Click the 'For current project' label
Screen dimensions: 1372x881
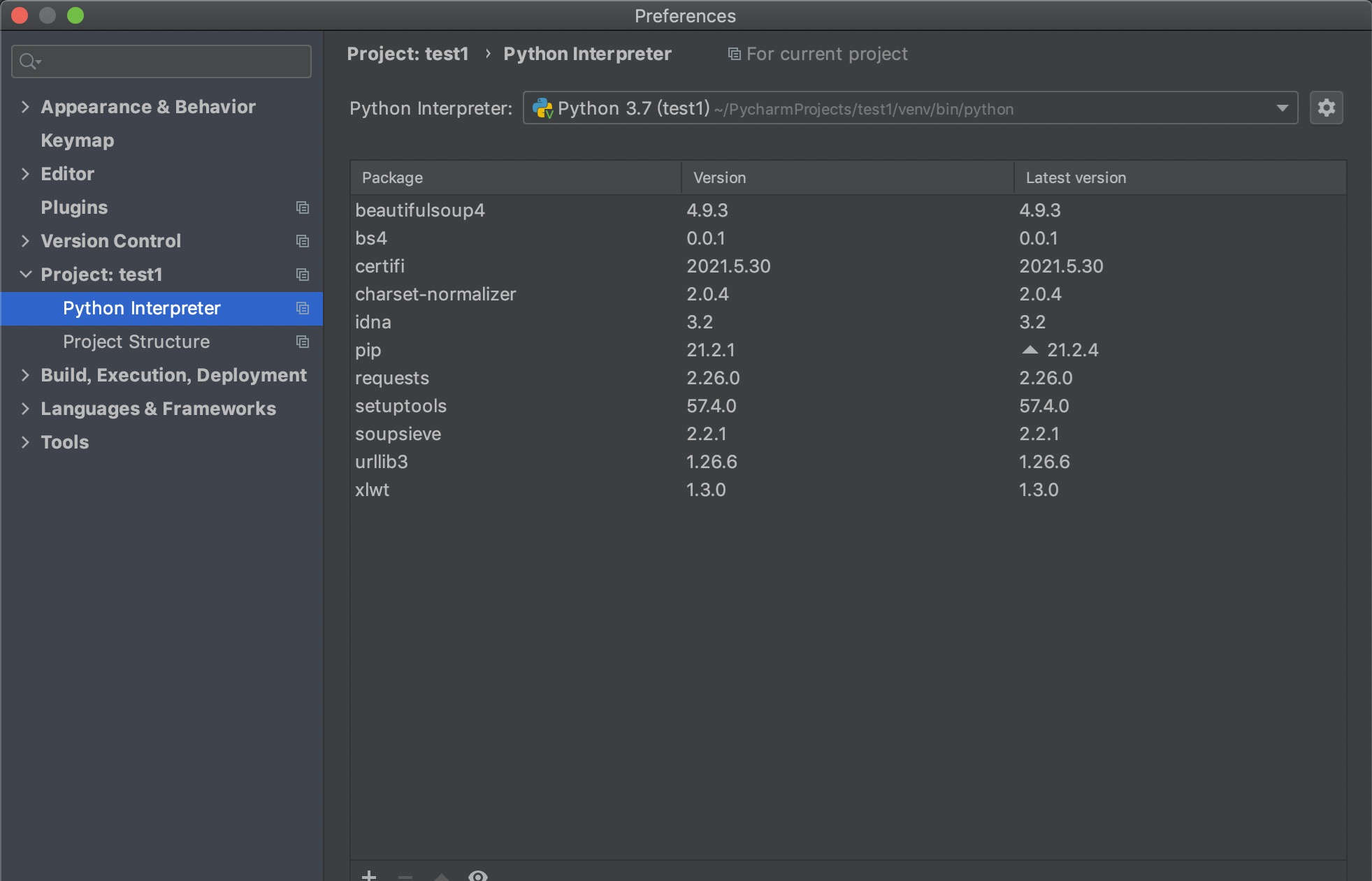tap(827, 54)
